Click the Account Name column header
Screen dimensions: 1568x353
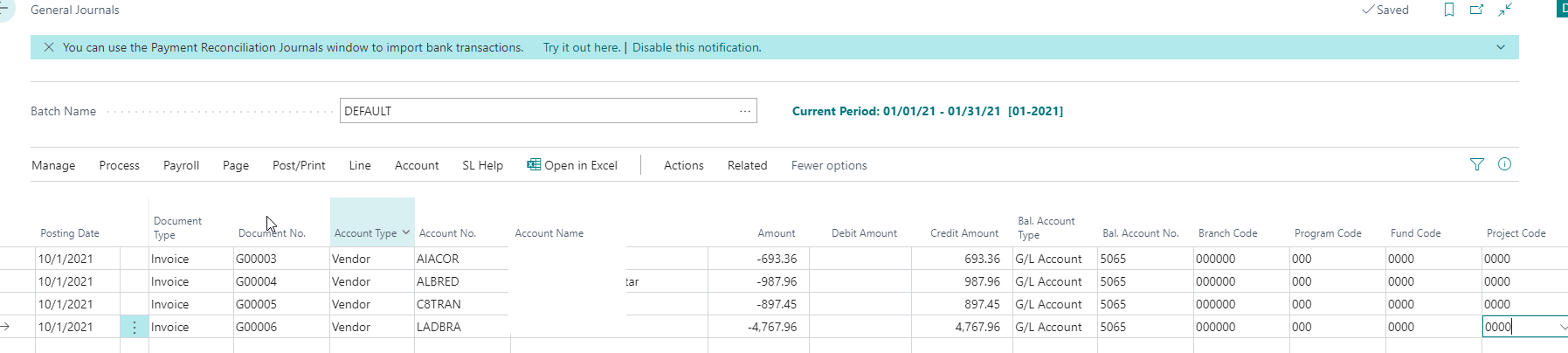pyautogui.click(x=549, y=233)
